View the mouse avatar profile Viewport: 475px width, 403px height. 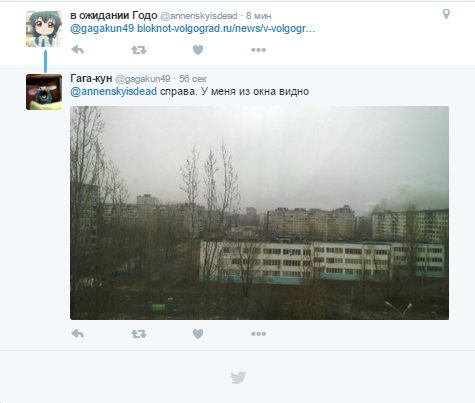point(44,92)
